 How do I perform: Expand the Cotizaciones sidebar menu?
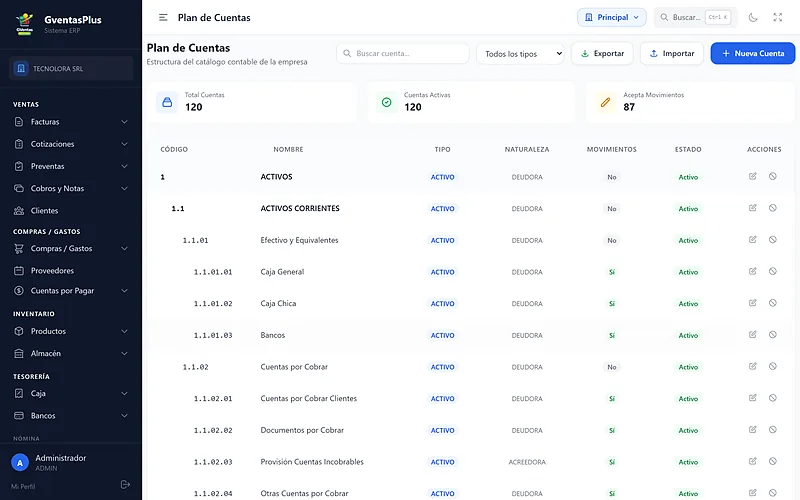click(x=71, y=144)
